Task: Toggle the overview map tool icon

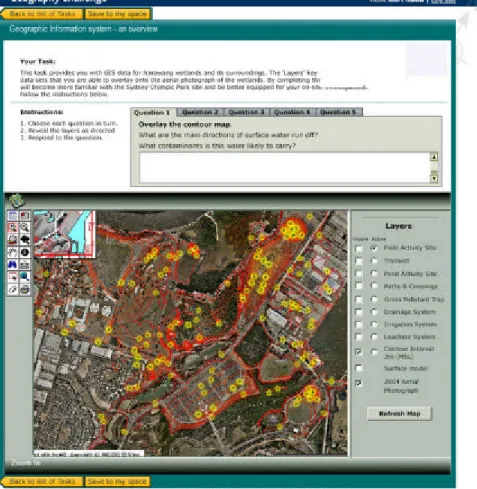Action: click(x=25, y=215)
